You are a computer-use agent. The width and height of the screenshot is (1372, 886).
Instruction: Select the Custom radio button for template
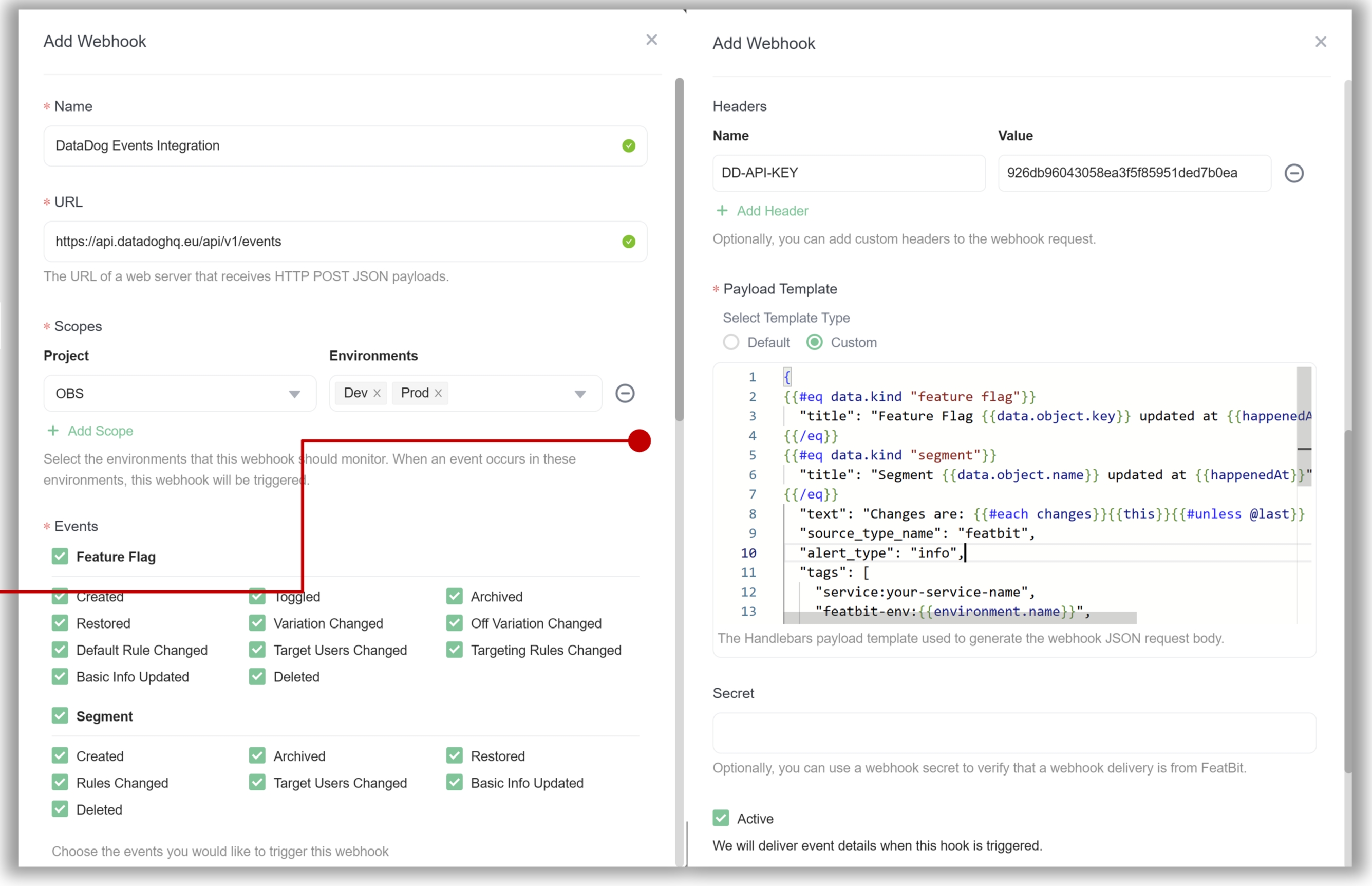click(x=815, y=342)
